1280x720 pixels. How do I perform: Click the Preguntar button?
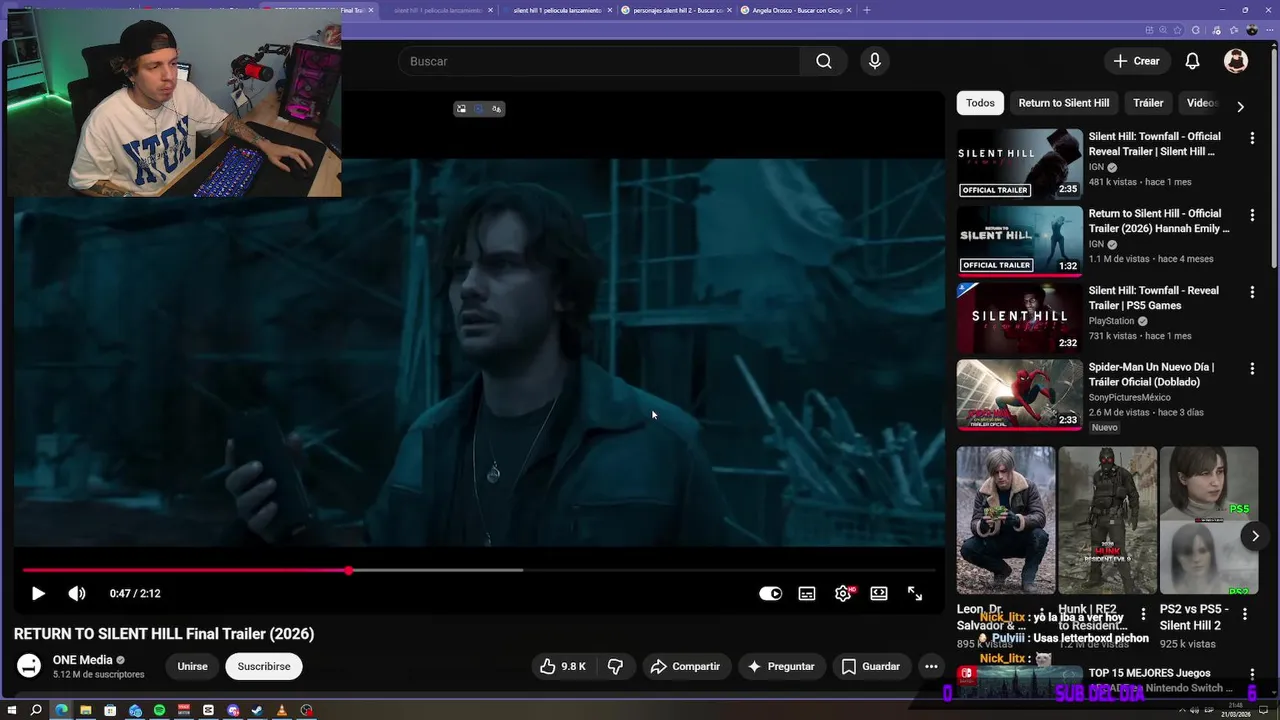tap(781, 666)
